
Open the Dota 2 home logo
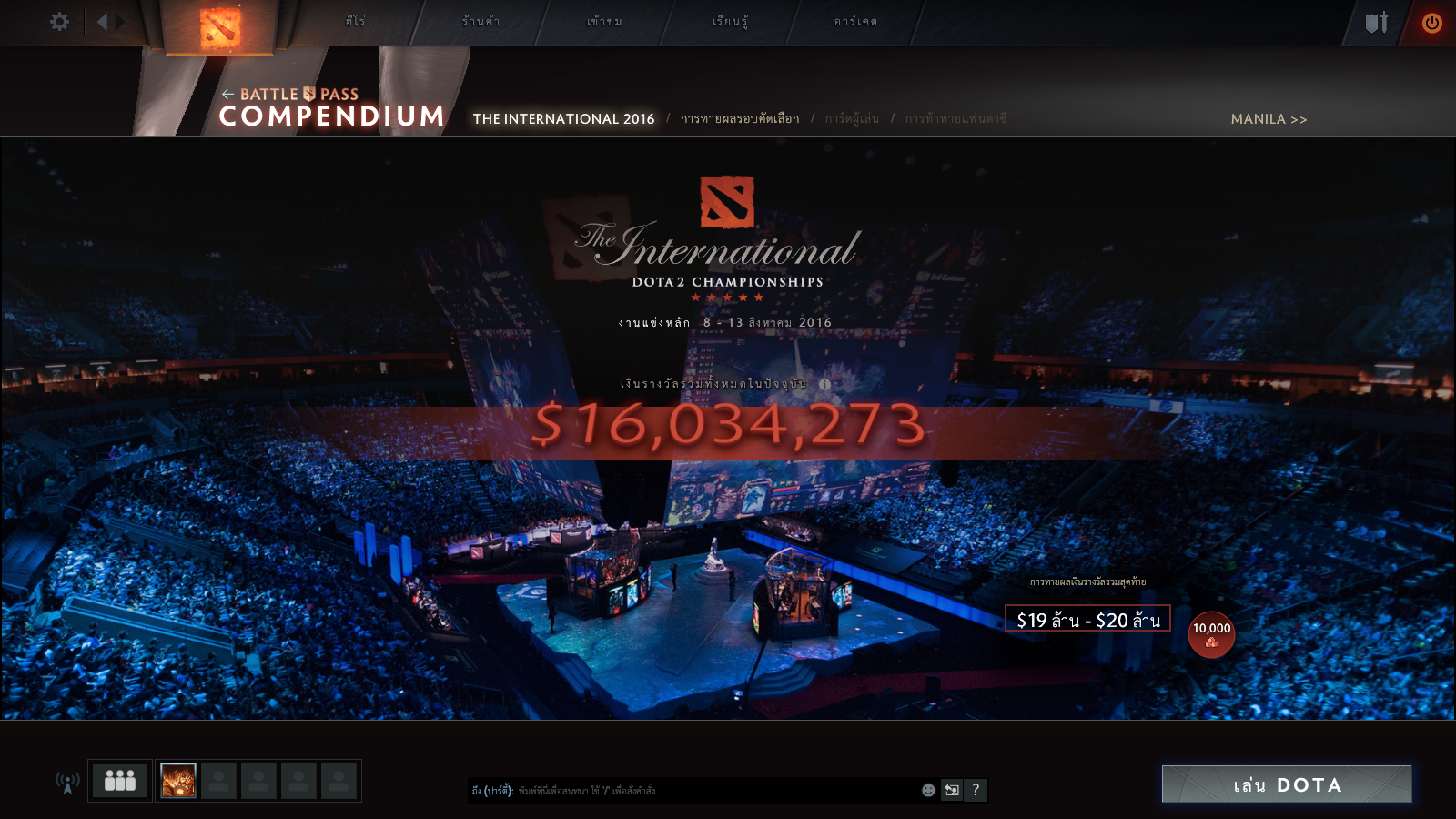(x=220, y=27)
